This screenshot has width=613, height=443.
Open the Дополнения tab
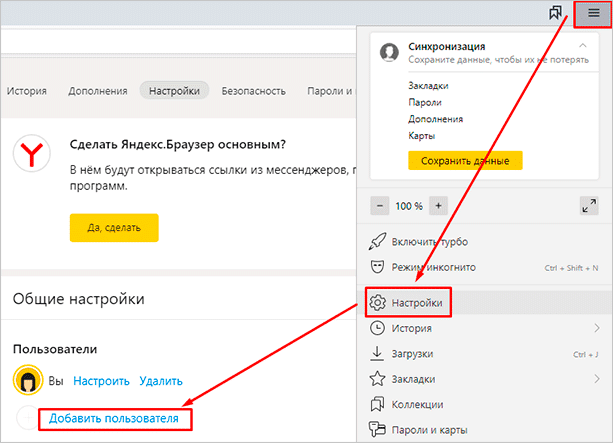97,91
